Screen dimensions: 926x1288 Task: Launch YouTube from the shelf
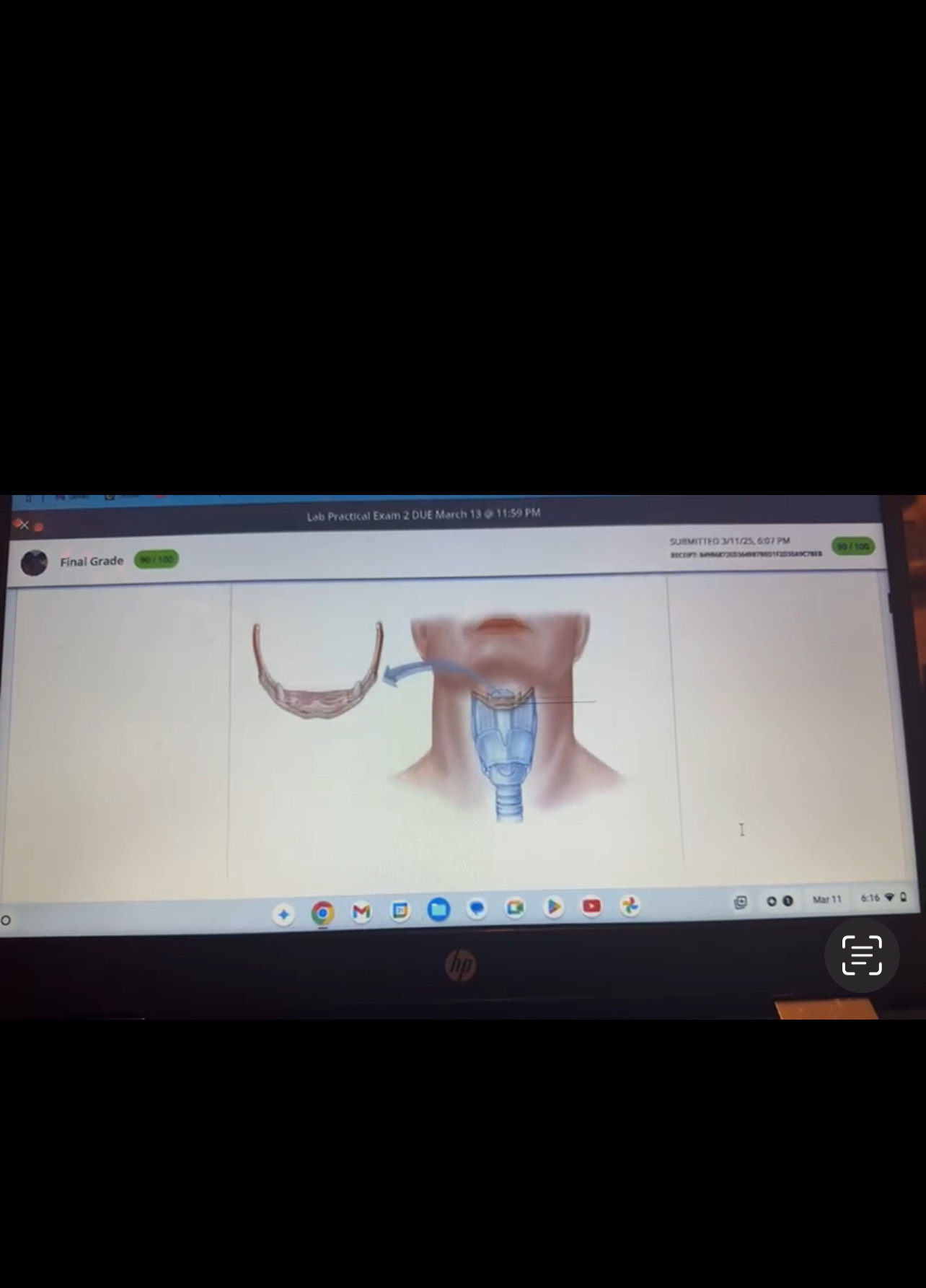click(x=591, y=906)
